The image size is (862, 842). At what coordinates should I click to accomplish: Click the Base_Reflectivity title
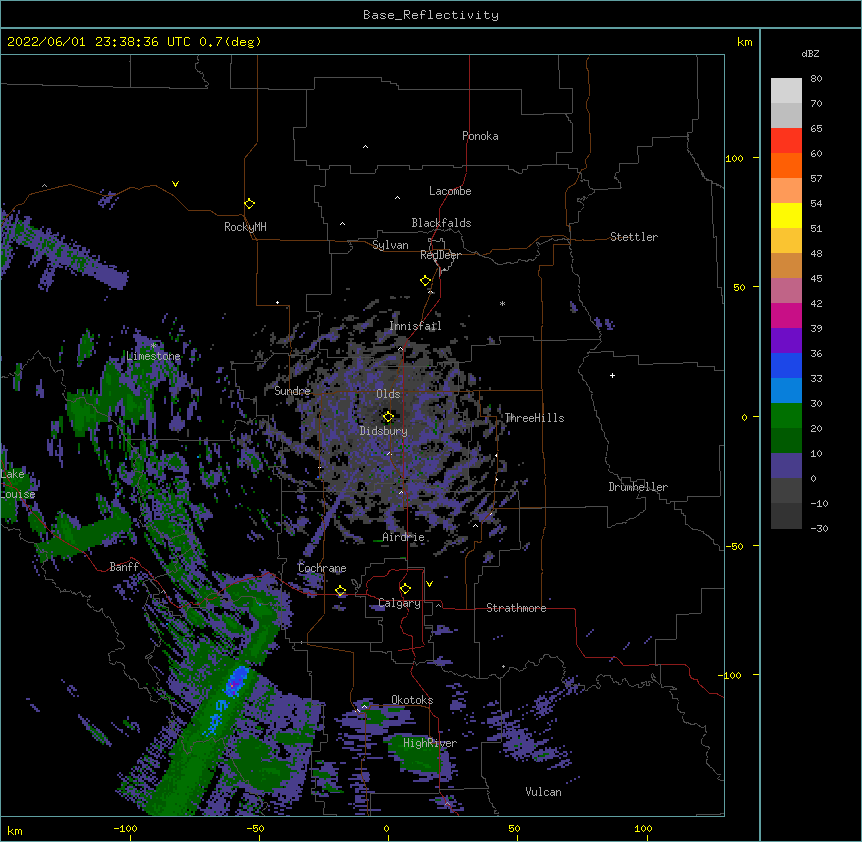431,15
